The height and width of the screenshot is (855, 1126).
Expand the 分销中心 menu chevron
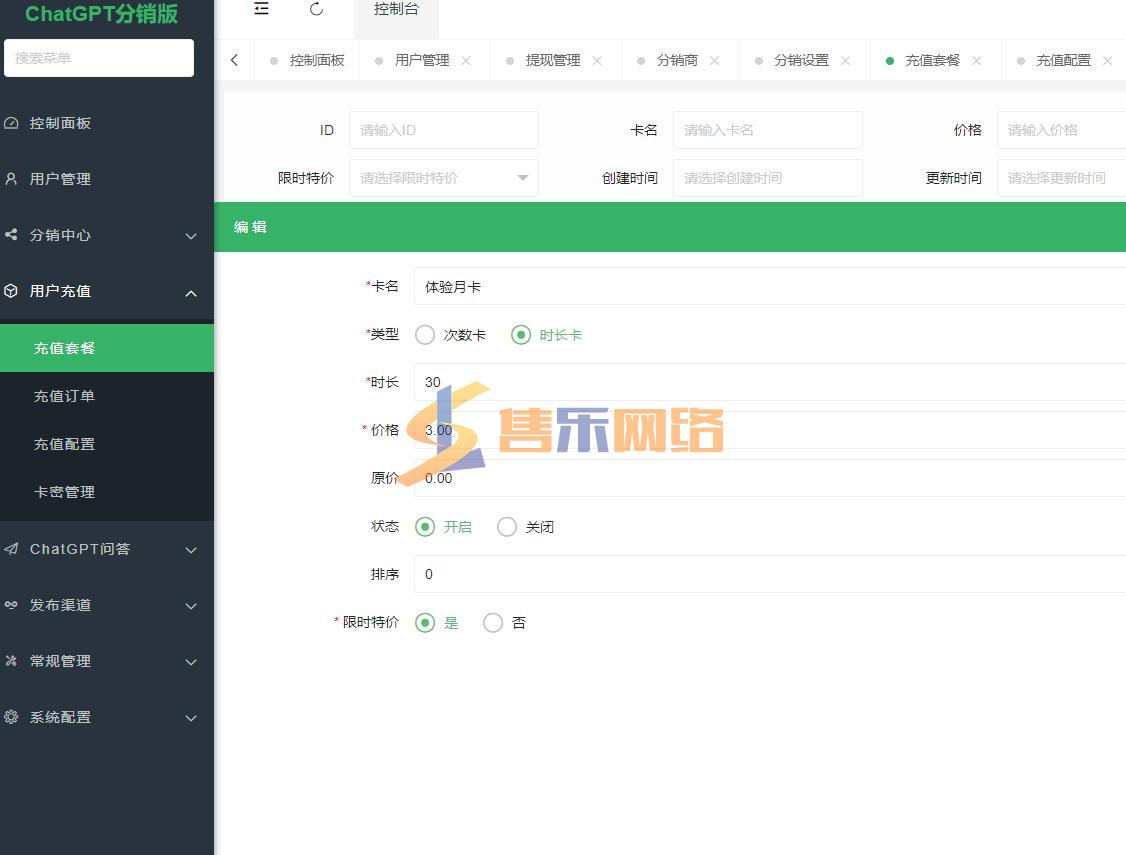coord(191,236)
